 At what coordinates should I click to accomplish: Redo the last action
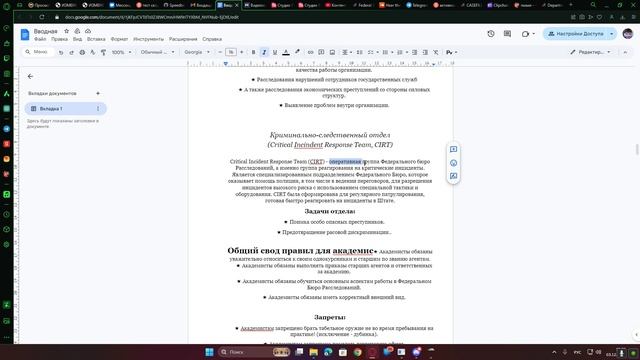(x=71, y=52)
